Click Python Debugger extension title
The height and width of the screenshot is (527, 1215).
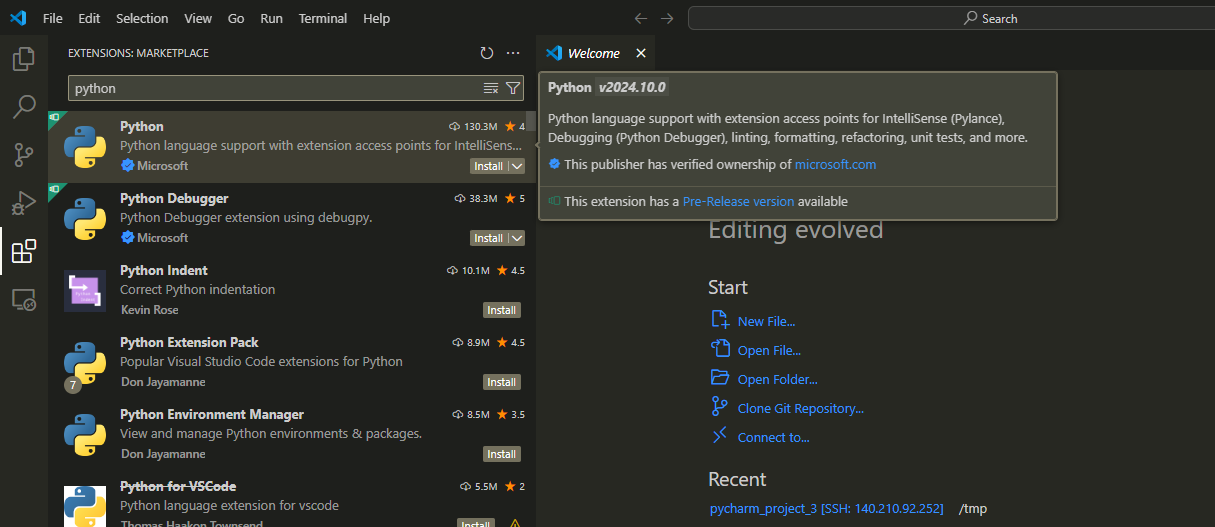174,198
